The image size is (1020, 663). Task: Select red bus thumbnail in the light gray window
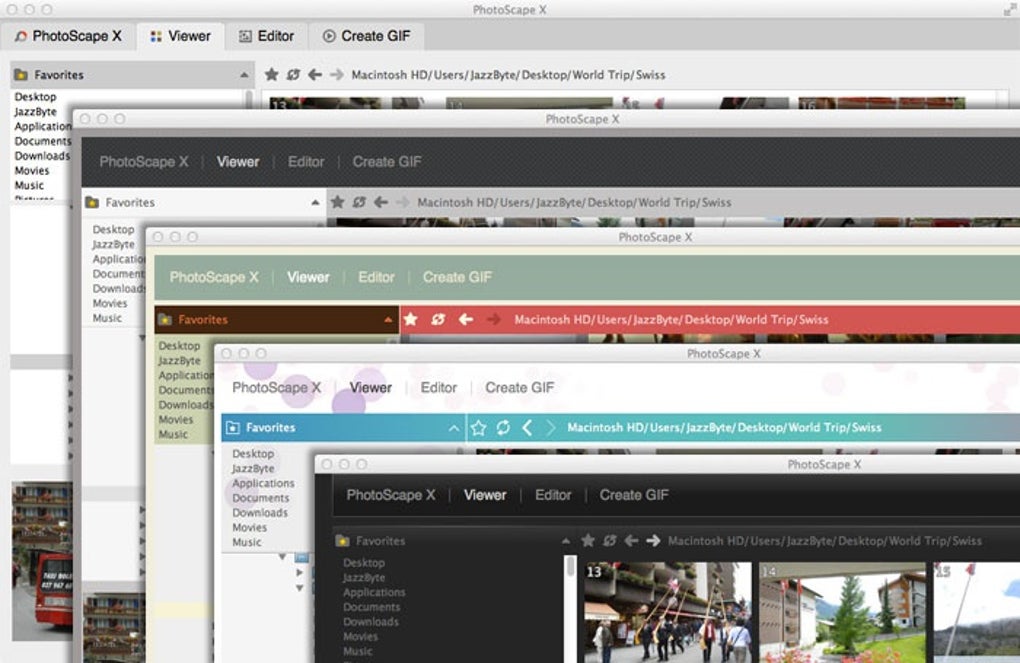click(42, 561)
